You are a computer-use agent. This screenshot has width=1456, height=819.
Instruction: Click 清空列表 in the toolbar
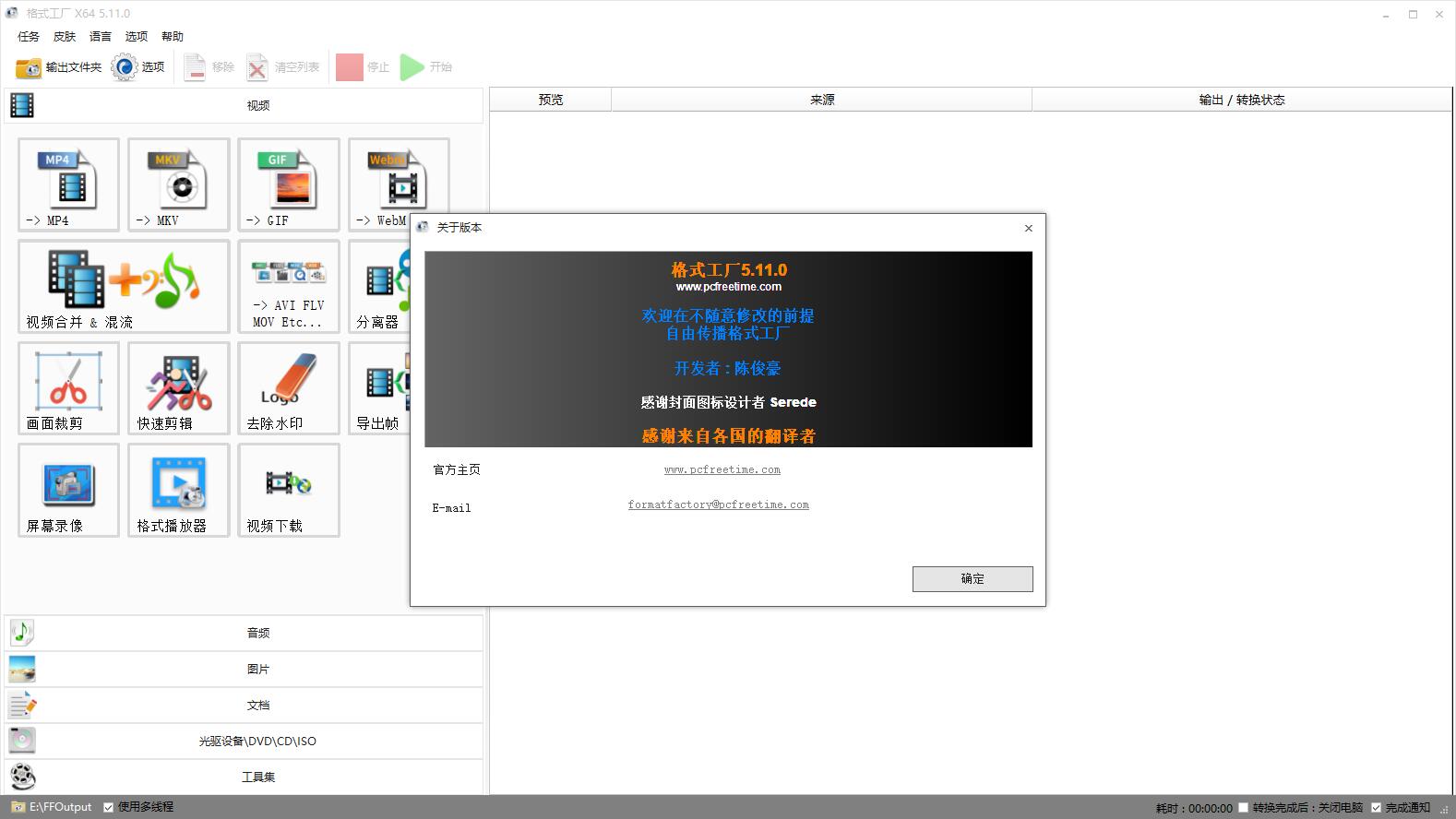pos(283,67)
